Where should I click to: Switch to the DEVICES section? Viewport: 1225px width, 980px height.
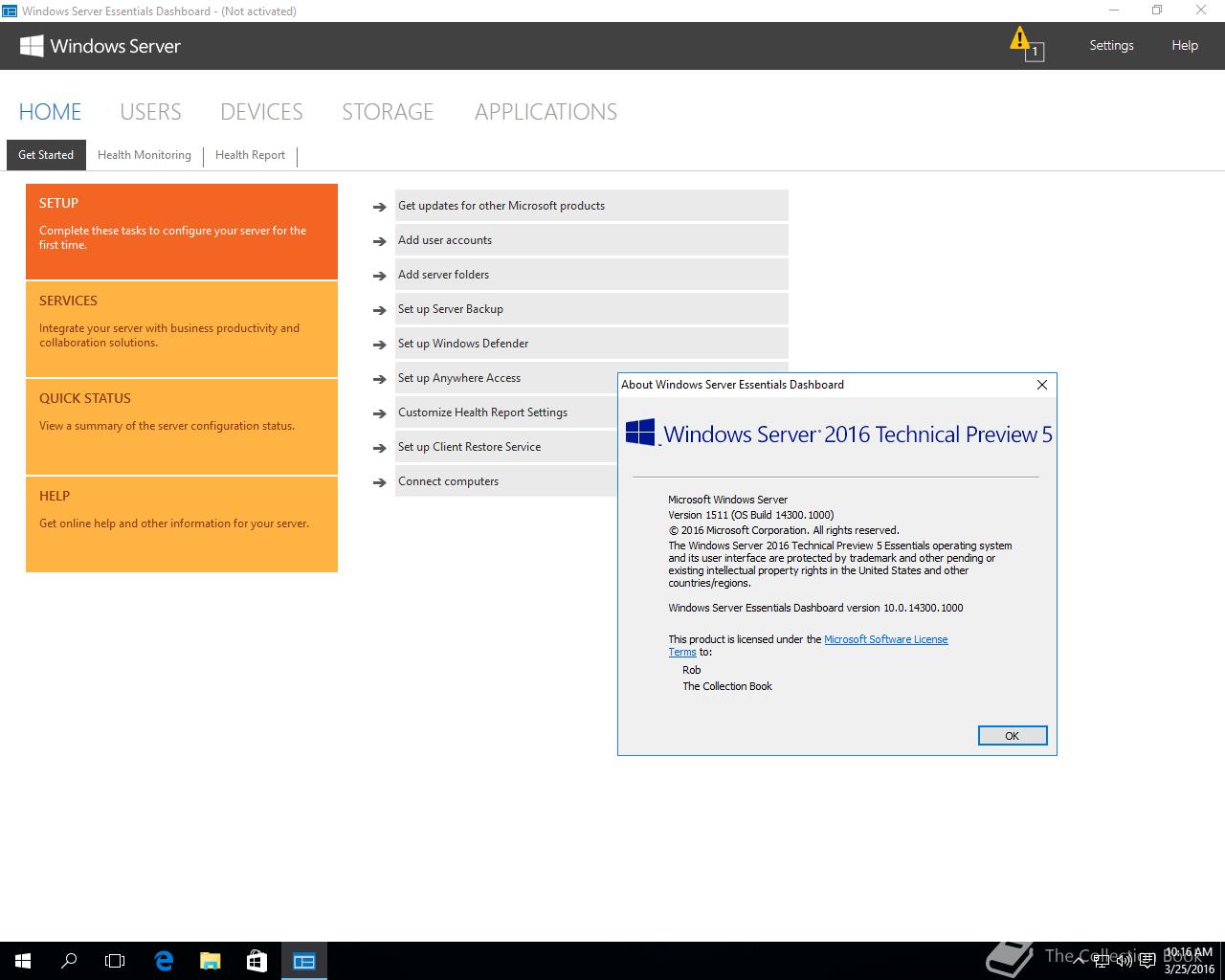tap(261, 112)
